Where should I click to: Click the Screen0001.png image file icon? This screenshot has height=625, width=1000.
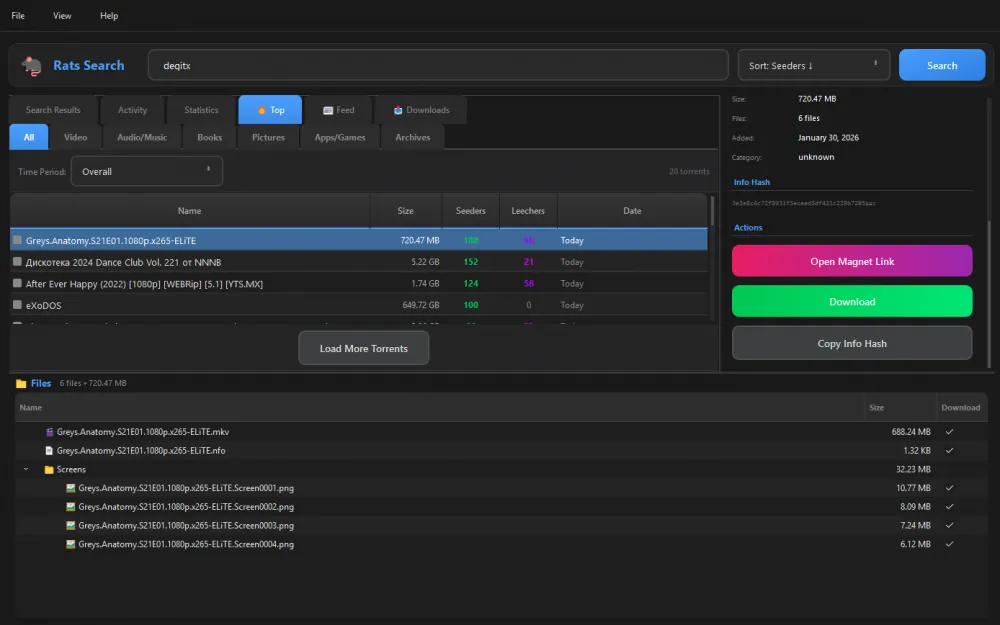click(71, 488)
